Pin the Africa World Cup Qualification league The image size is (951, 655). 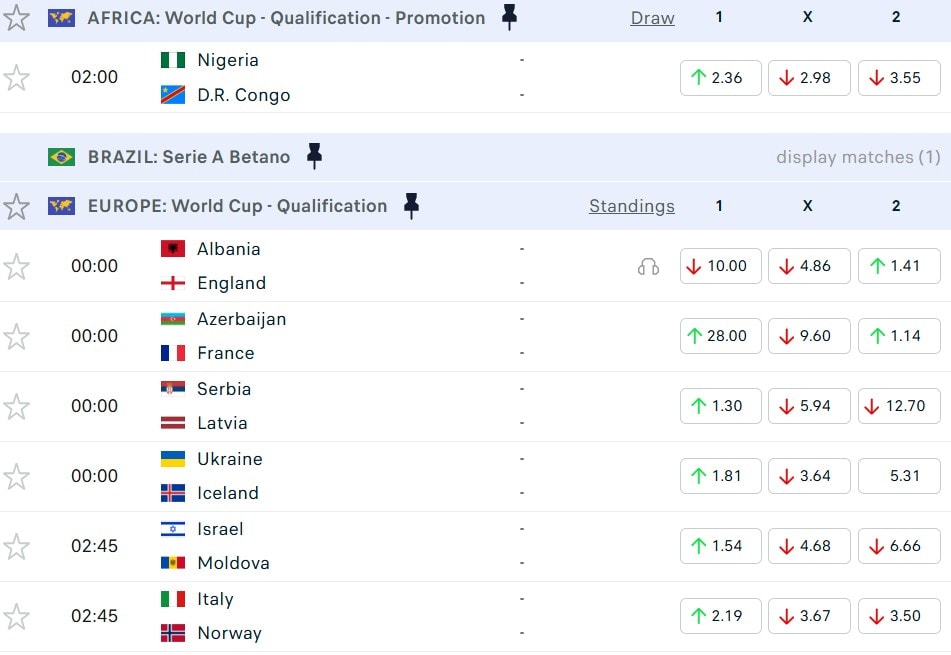click(x=509, y=17)
